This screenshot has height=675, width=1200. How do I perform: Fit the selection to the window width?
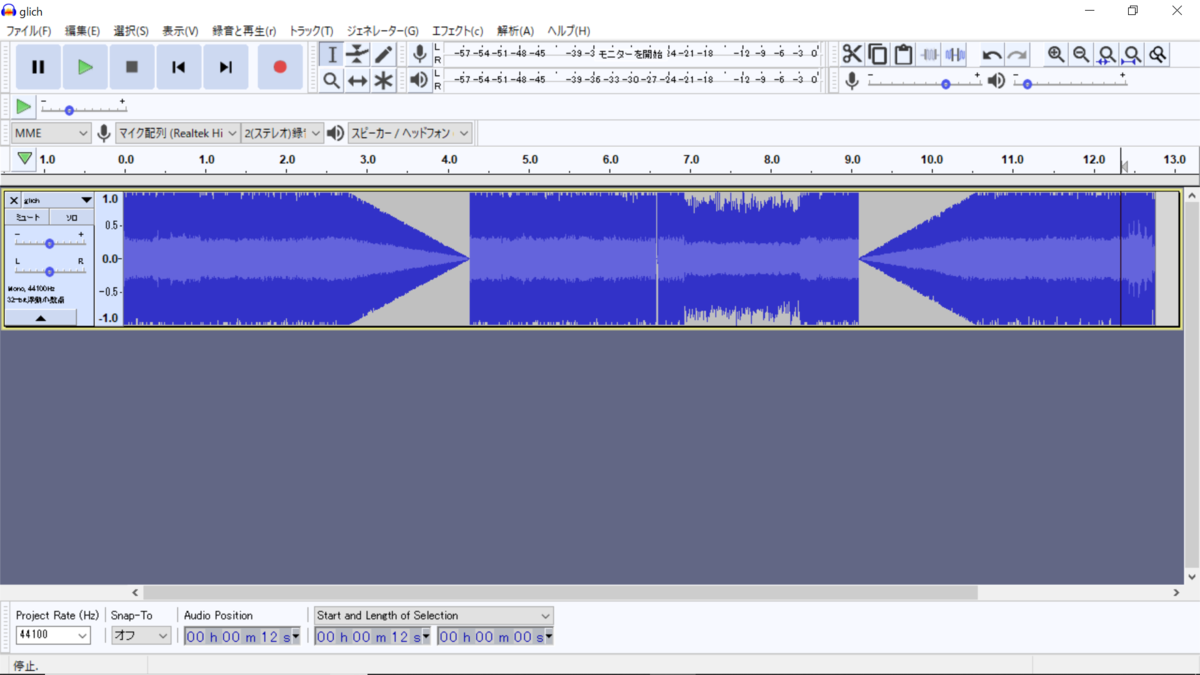[x=1107, y=54]
